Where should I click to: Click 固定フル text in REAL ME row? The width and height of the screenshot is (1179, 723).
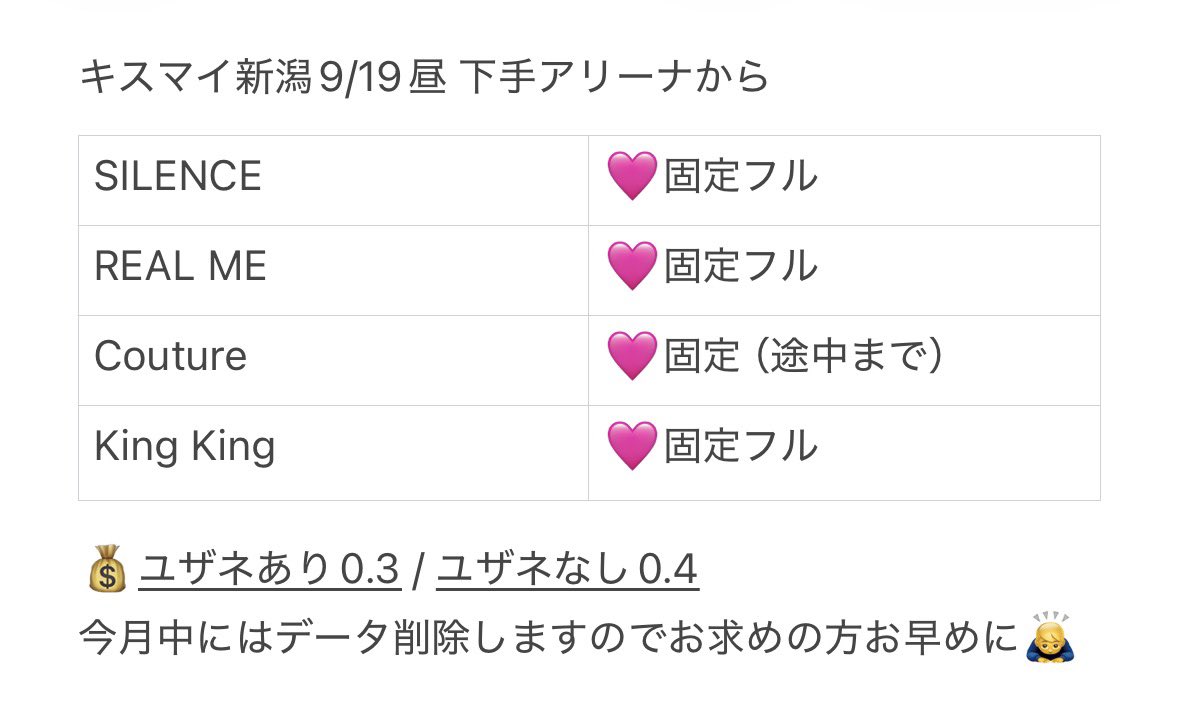(x=741, y=266)
